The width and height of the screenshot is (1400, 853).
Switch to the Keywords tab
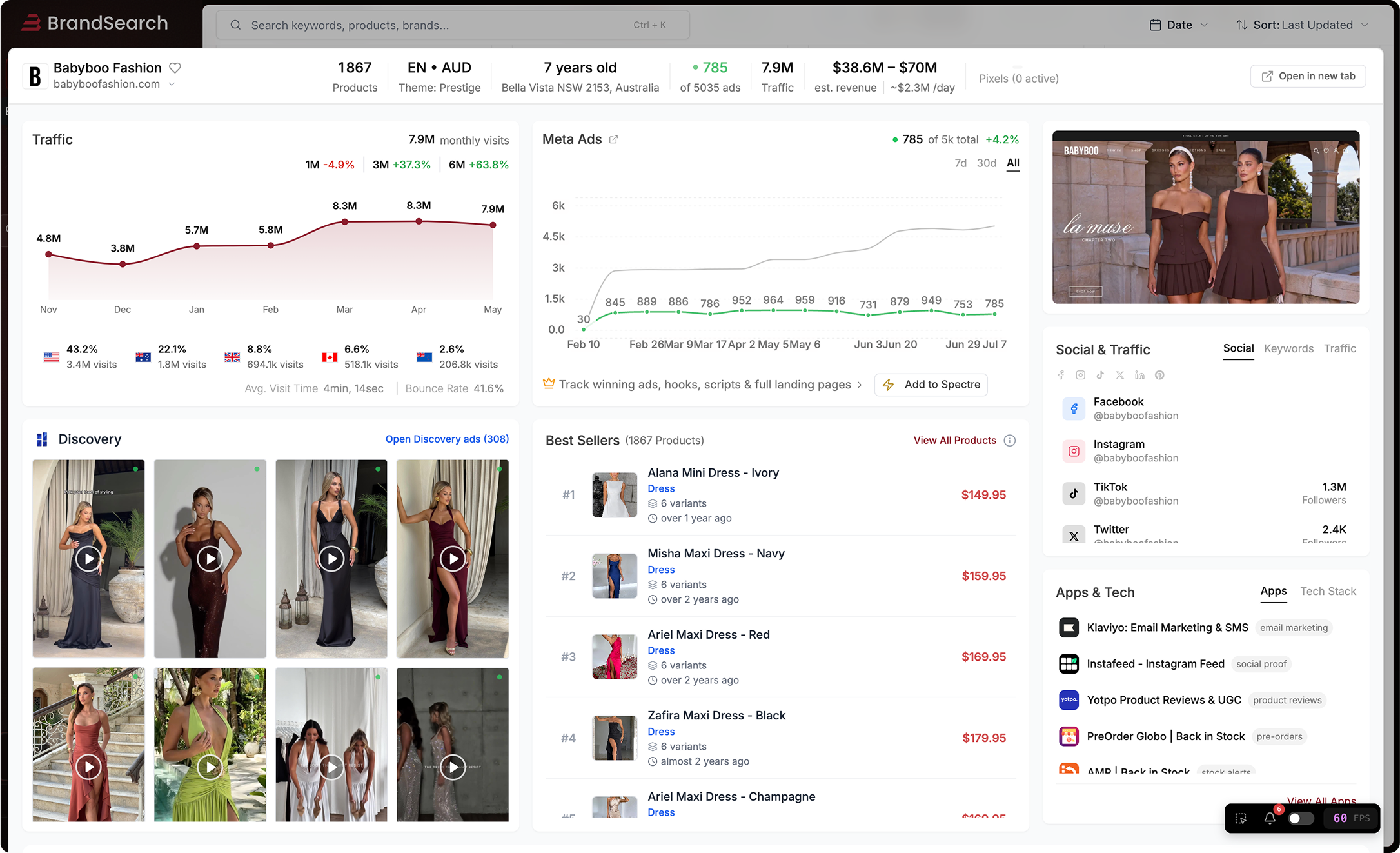point(1288,348)
